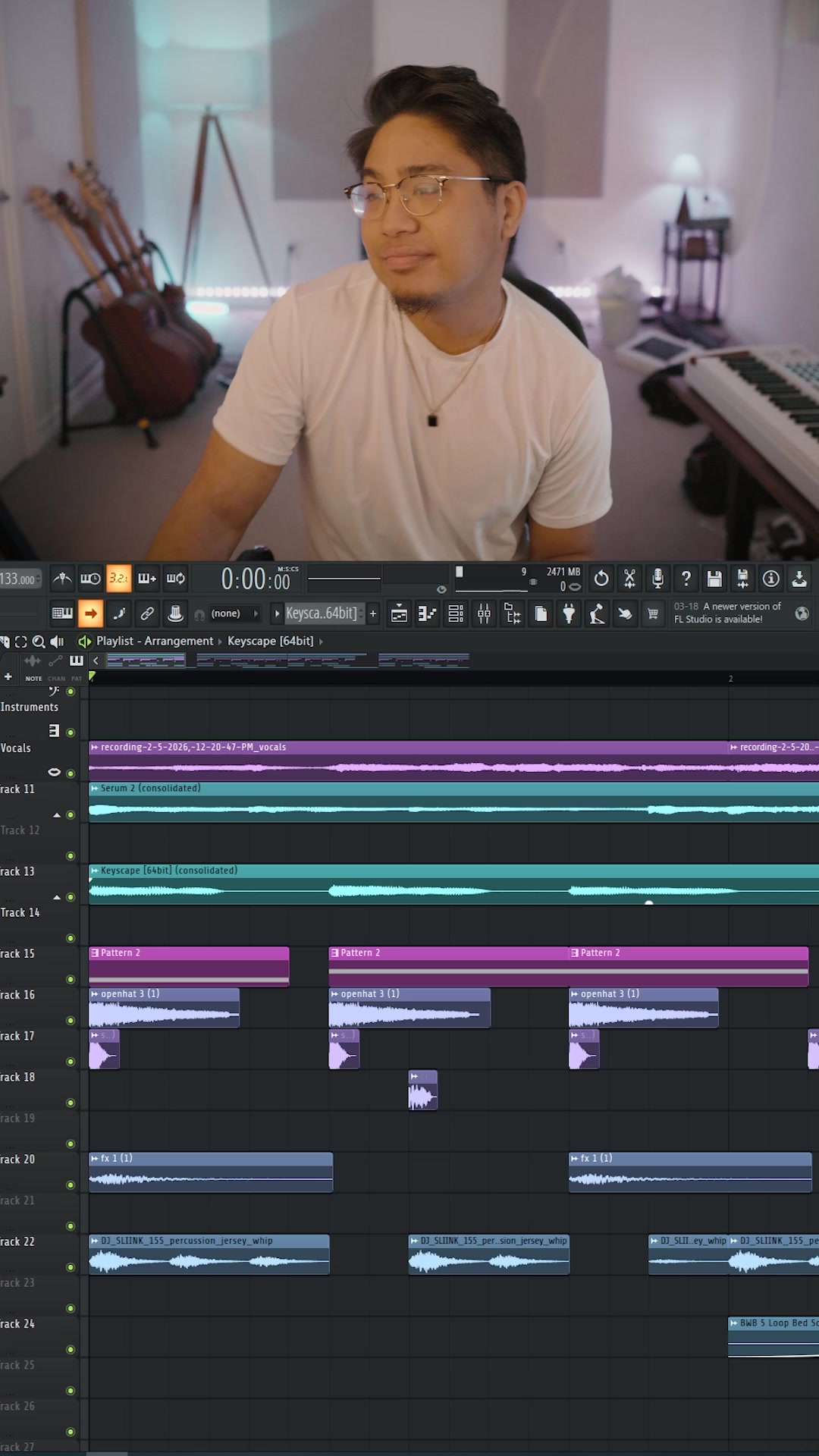The width and height of the screenshot is (819, 1456).
Task: Select the first Pattern 2 clip
Action: pyautogui.click(x=189, y=966)
